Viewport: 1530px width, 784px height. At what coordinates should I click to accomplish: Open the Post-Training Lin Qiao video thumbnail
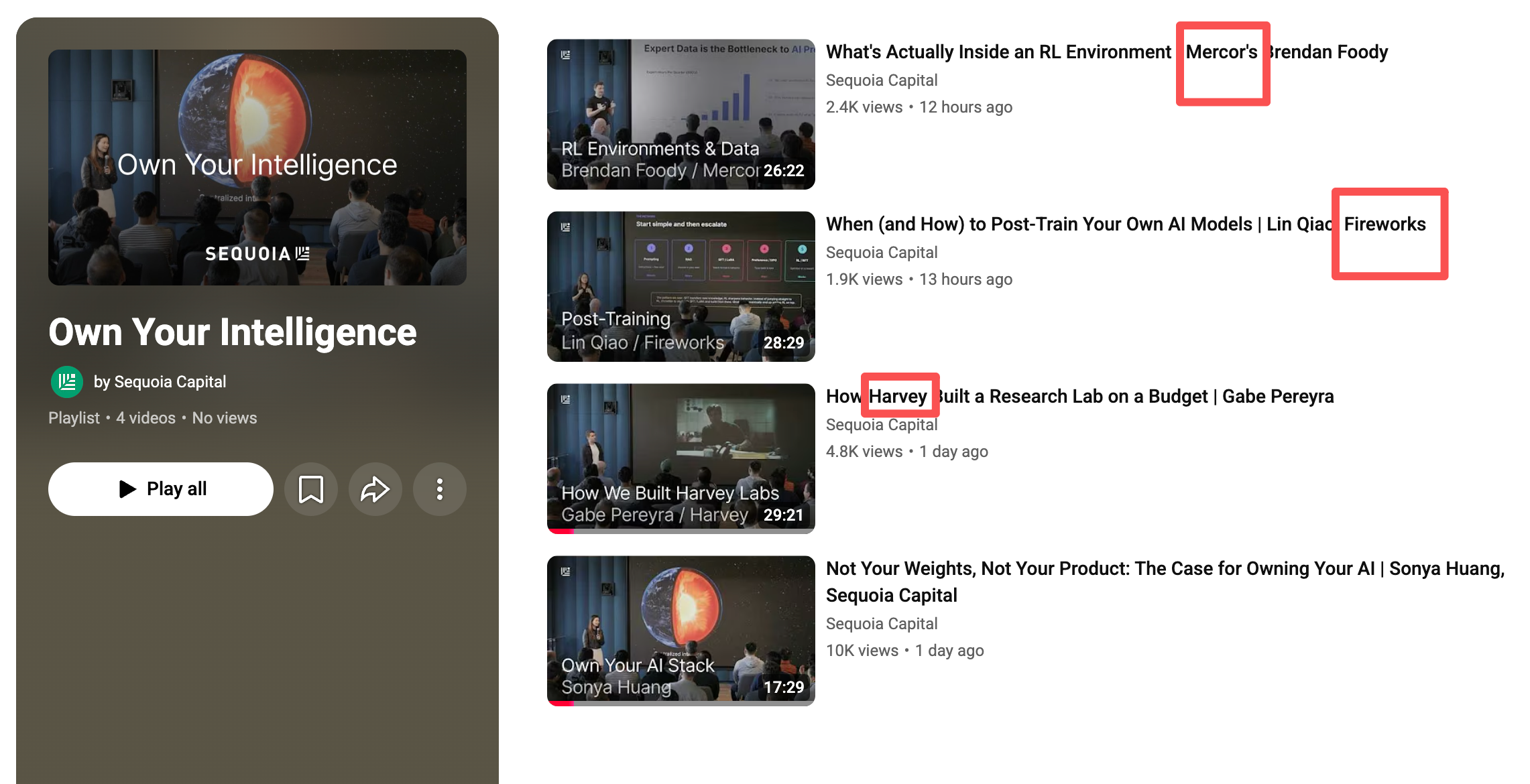point(681,286)
